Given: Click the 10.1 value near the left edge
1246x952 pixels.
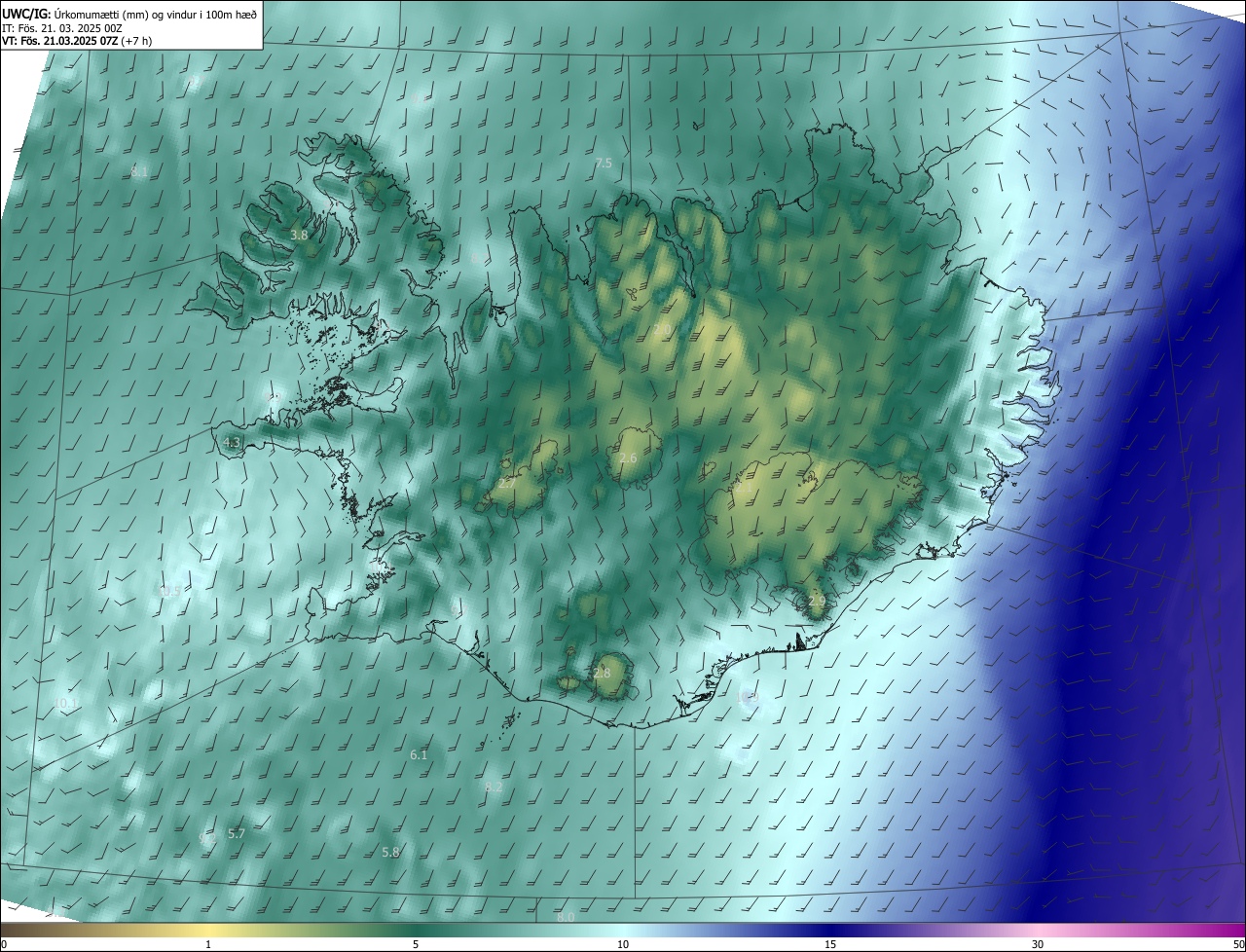Looking at the screenshot, I should point(66,703).
